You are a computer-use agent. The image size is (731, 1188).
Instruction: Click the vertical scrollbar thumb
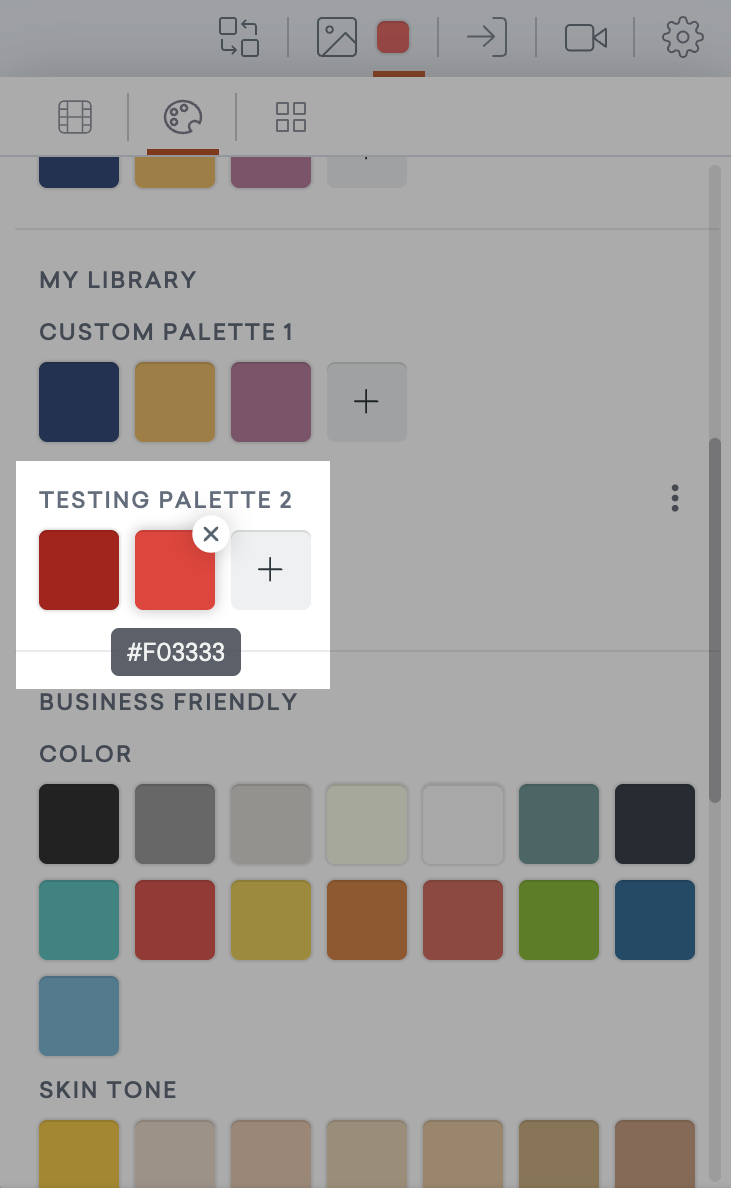(714, 620)
